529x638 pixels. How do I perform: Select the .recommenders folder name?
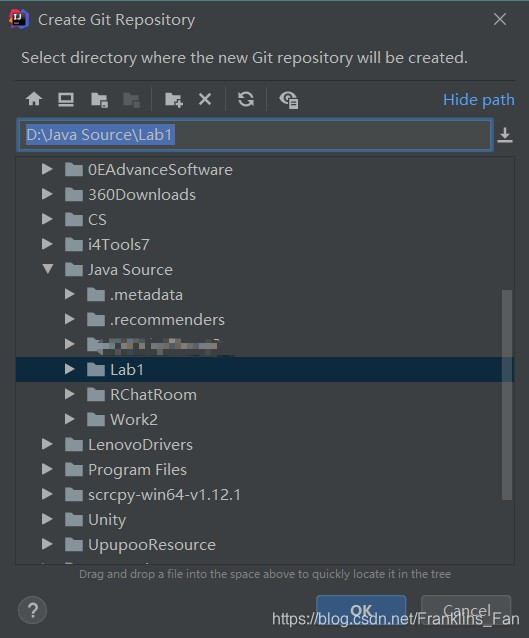click(167, 320)
